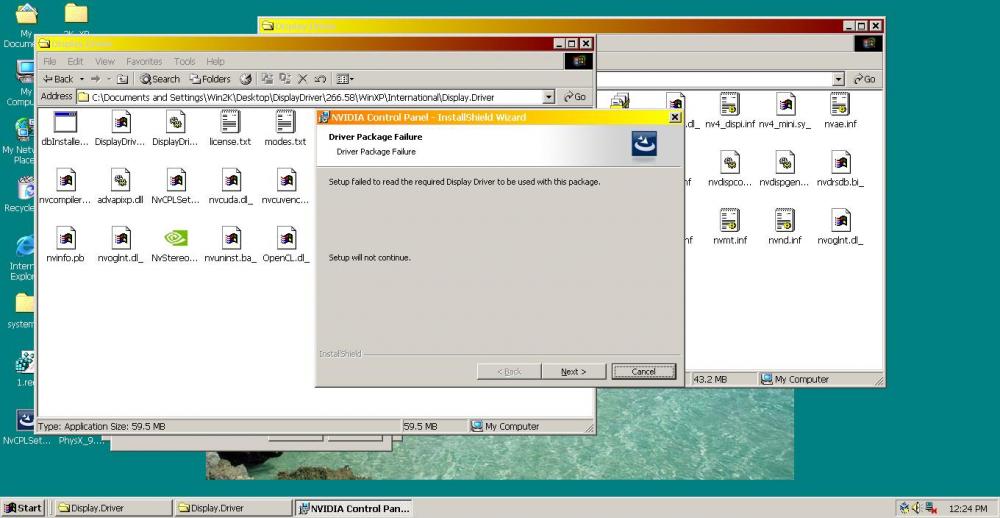The image size is (1000, 518).
Task: Select nvae.inf in rear window
Action: tap(840, 111)
